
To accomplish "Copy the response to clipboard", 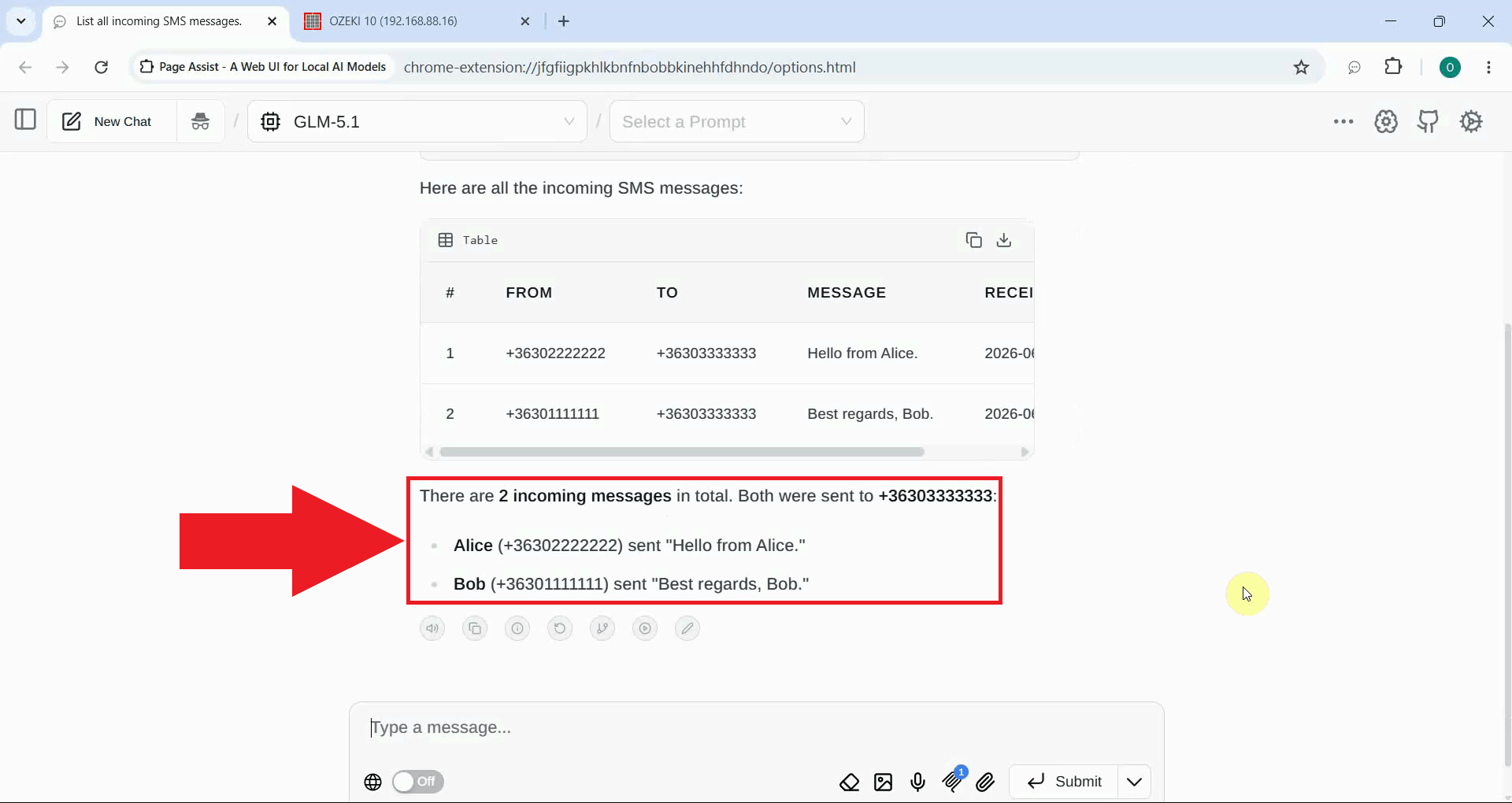I will [x=475, y=628].
